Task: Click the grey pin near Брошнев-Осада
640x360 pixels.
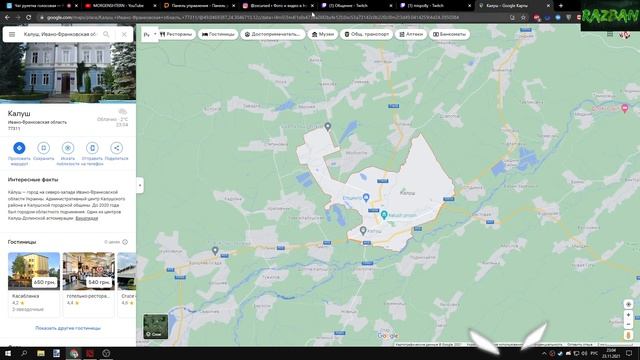Action: (x=215, y=251)
